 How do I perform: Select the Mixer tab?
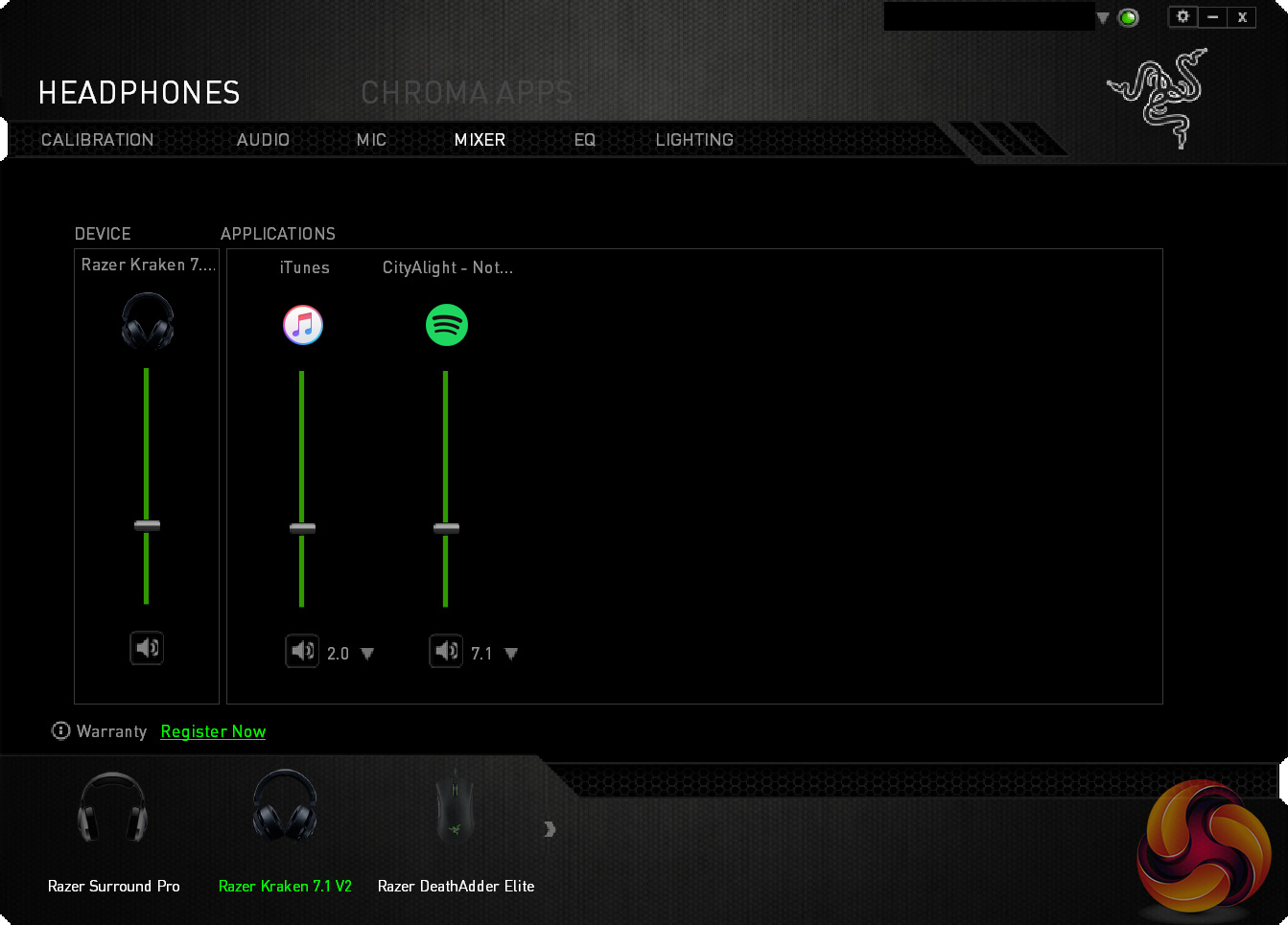tap(480, 140)
